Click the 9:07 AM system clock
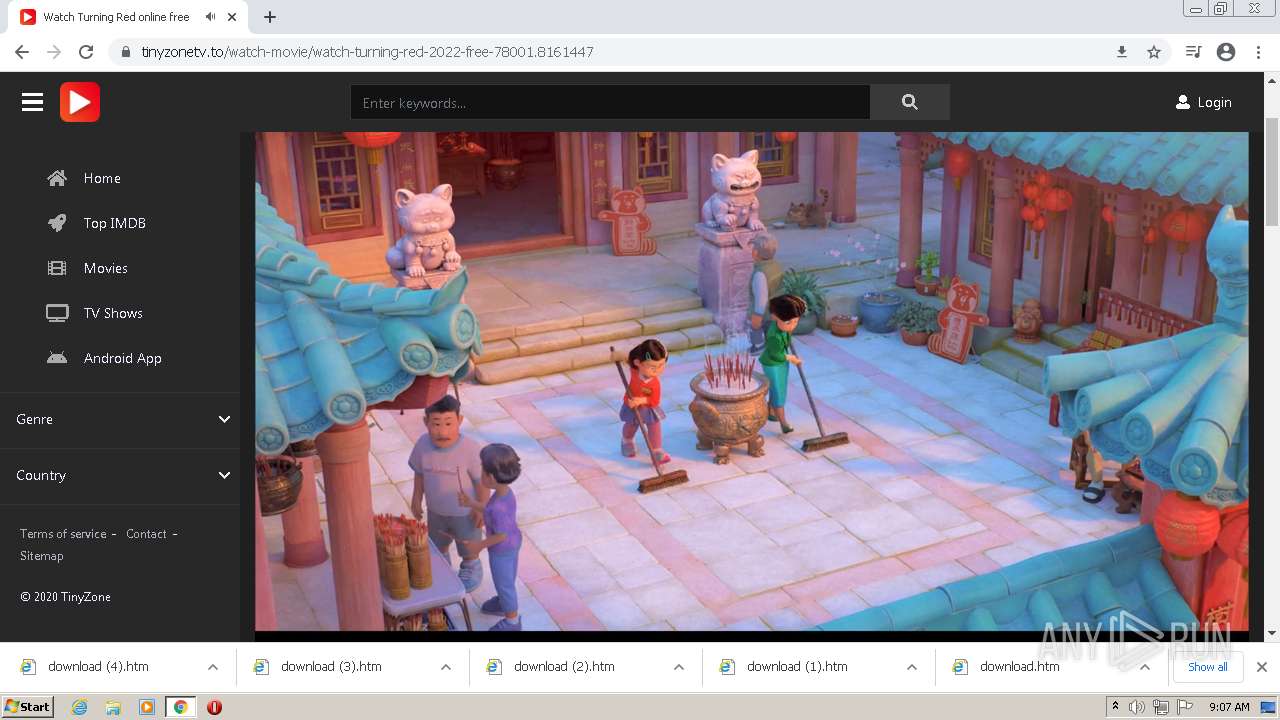Viewport: 1280px width, 720px height. pyautogui.click(x=1229, y=707)
